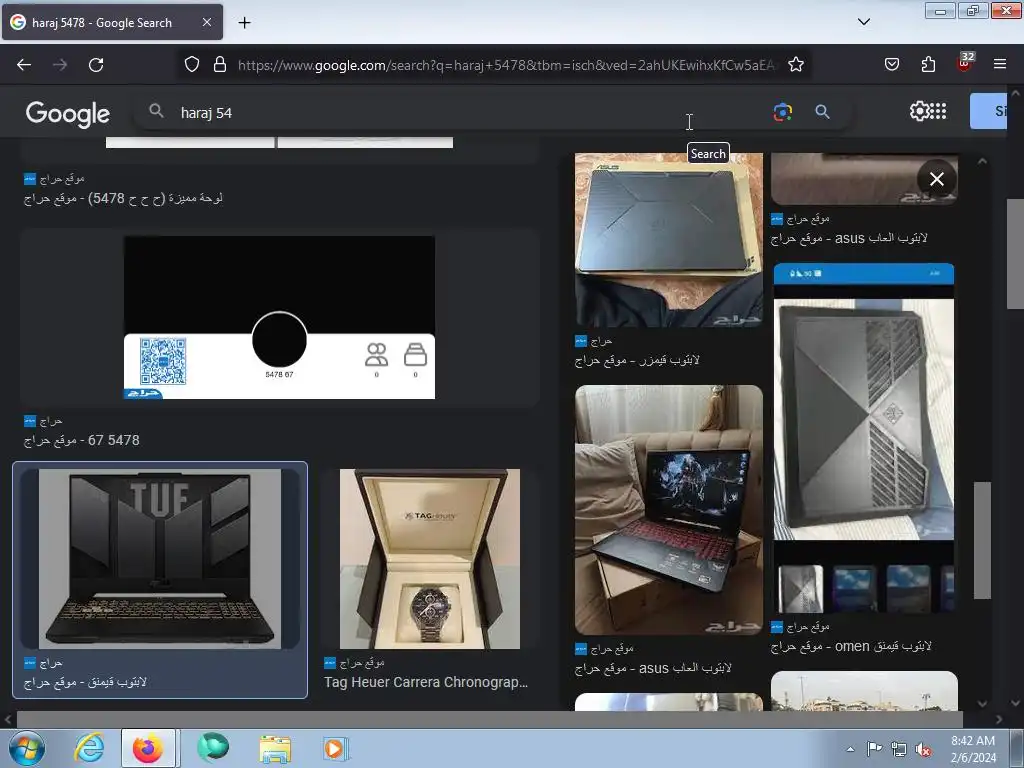Bookmark this page with the star
Viewport: 1024px width, 768px height.
(795, 65)
